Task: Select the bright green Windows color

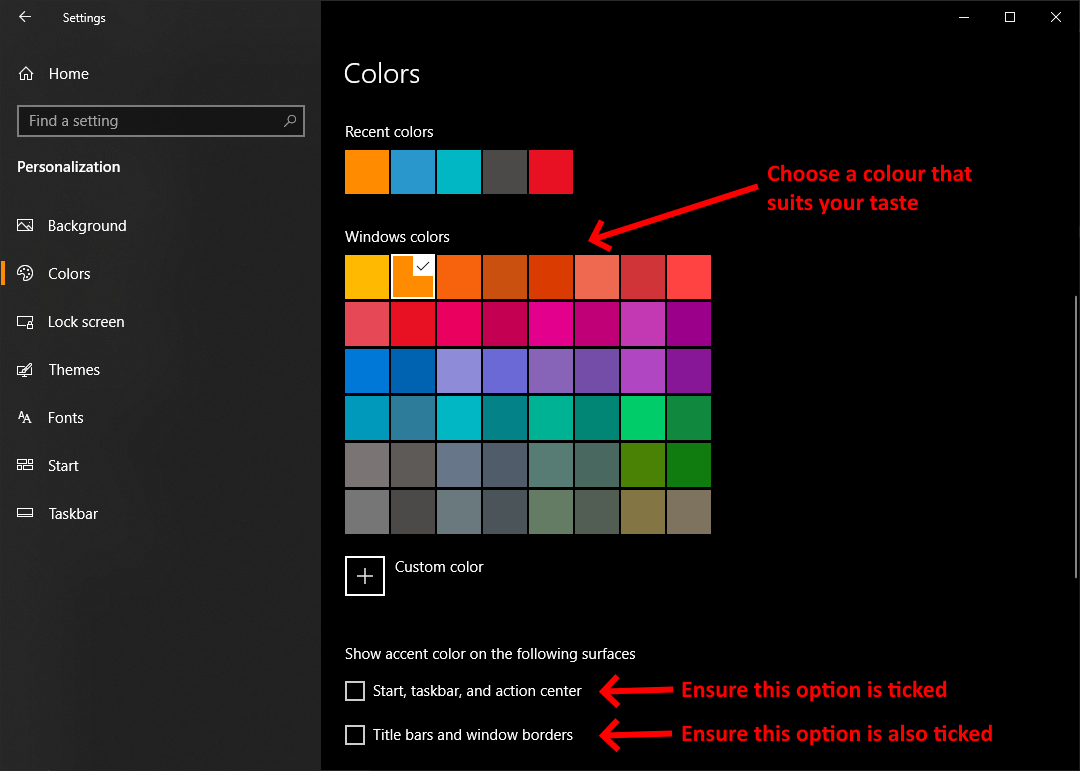Action: 643,418
